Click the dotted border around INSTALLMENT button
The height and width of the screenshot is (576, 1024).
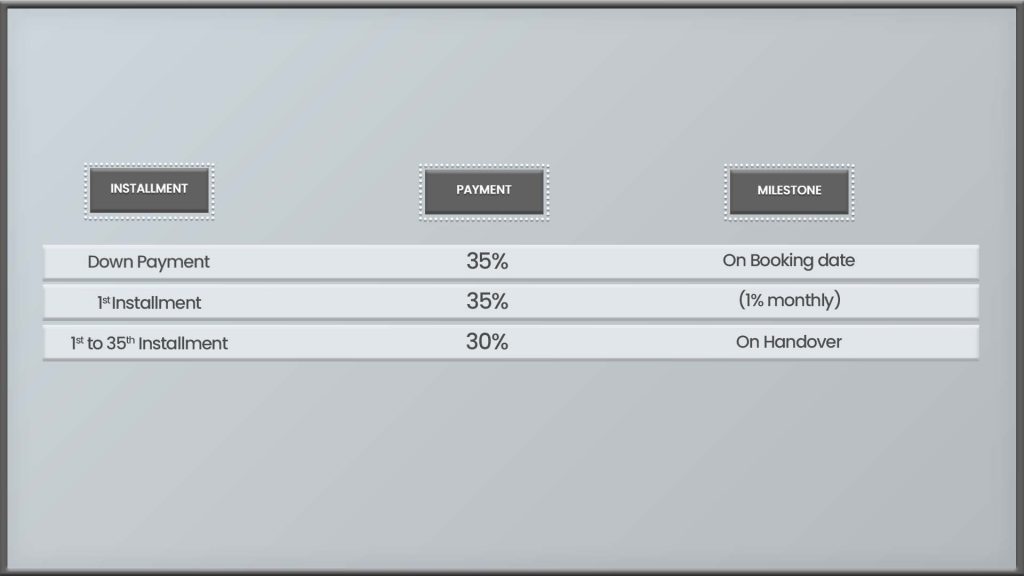[x=149, y=165]
